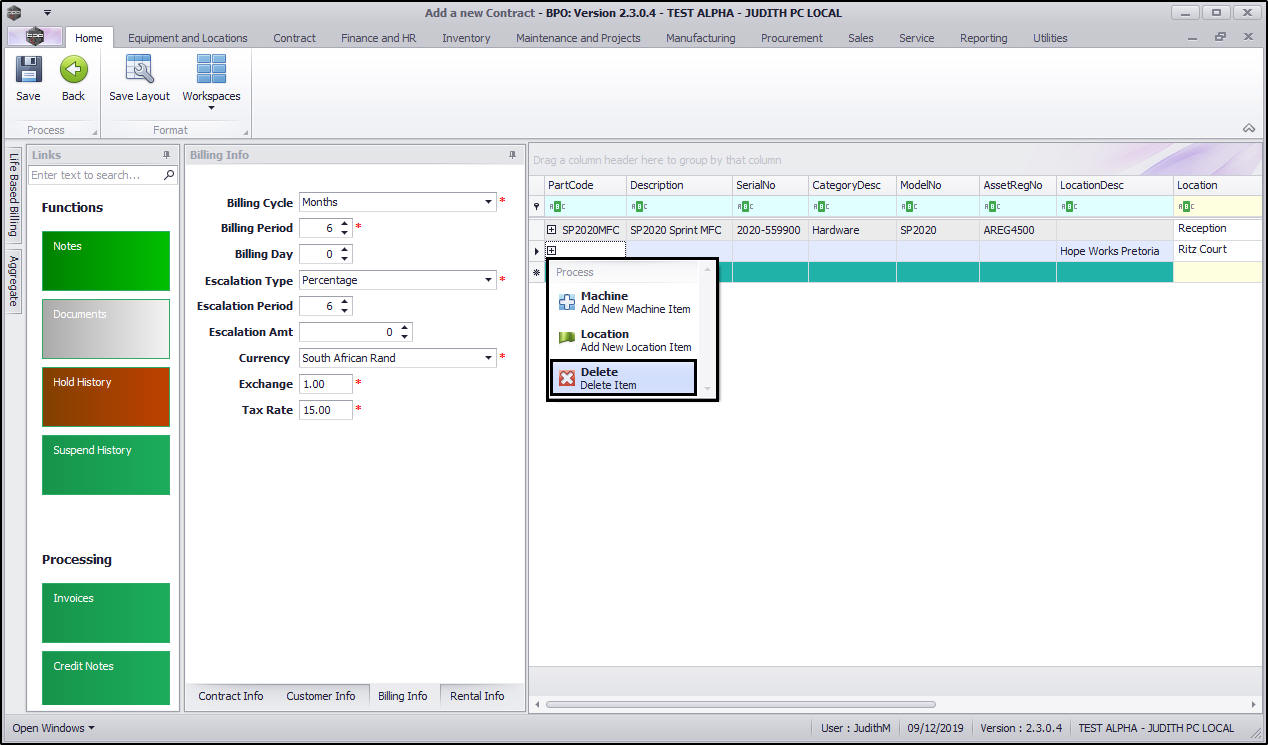
Task: Click the Tax Rate field
Action: click(325, 410)
